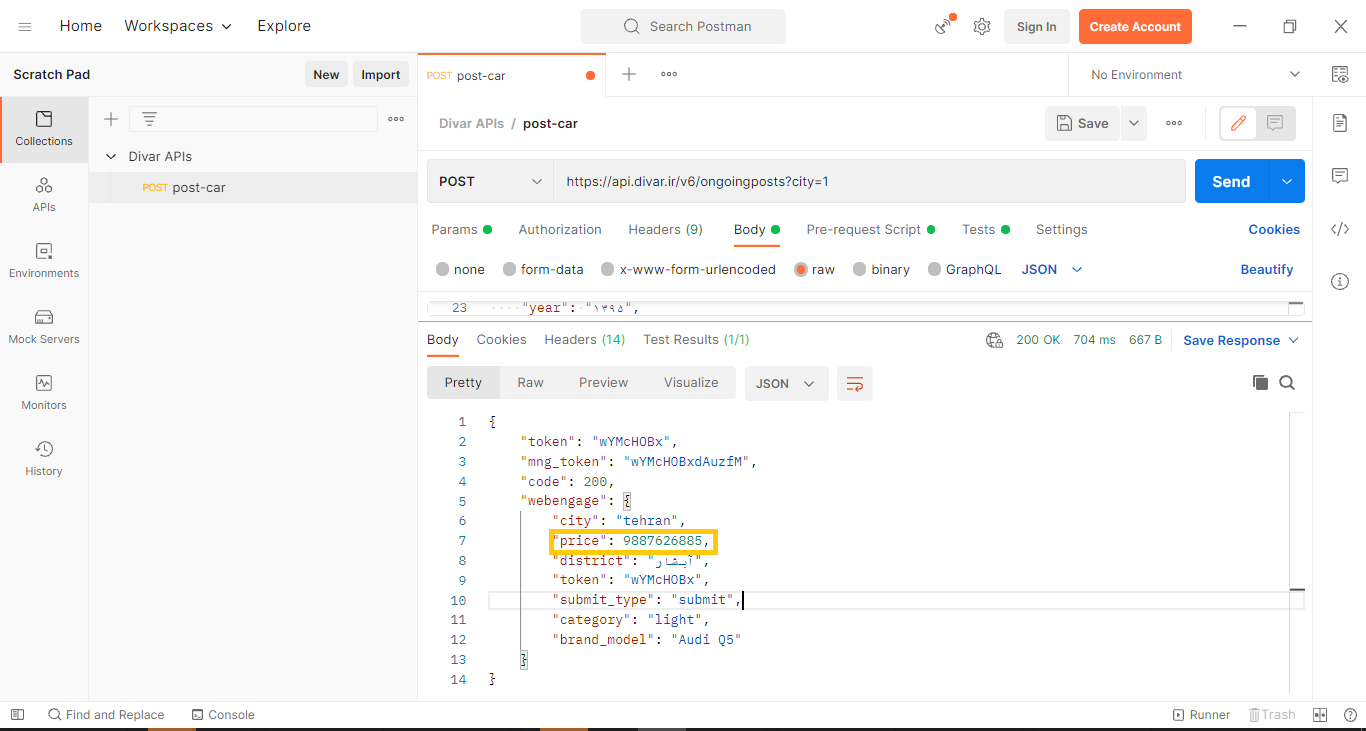The width and height of the screenshot is (1366, 731).
Task: Open Monitors in sidebar
Action: click(44, 393)
